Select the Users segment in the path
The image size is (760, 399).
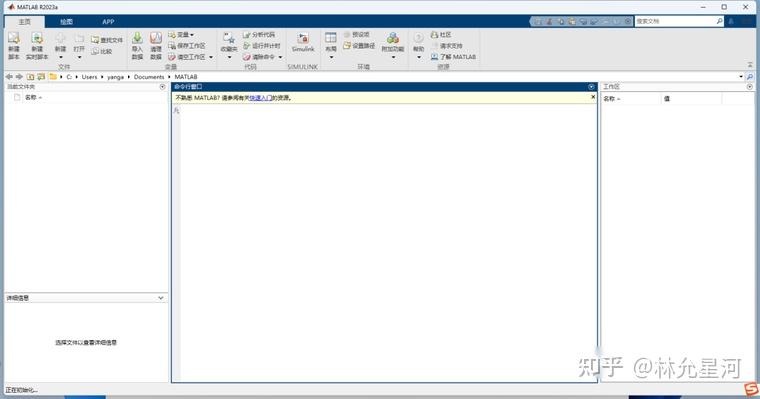(89, 77)
